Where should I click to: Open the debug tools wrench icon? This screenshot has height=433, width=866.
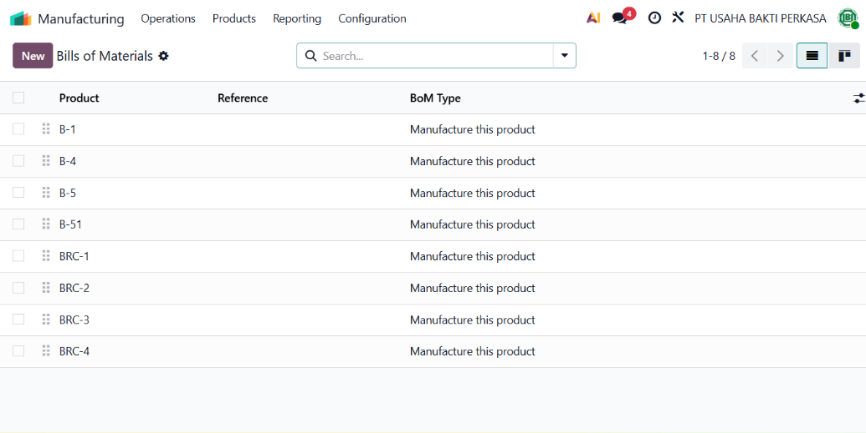tap(678, 18)
